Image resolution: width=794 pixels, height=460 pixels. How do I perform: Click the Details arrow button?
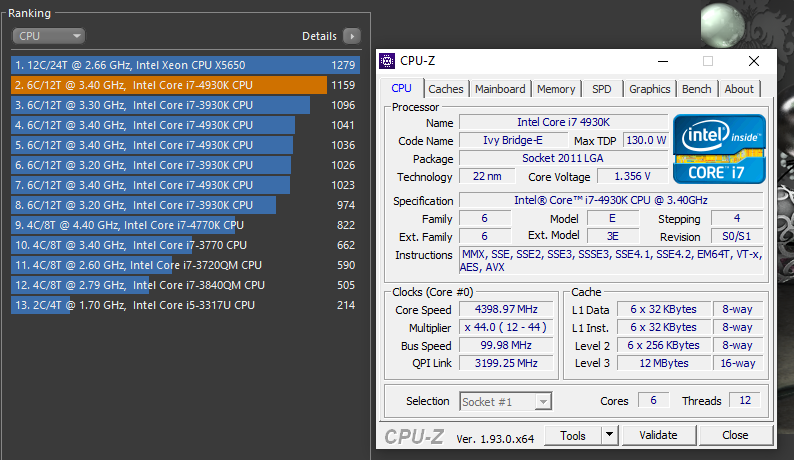pyautogui.click(x=350, y=36)
